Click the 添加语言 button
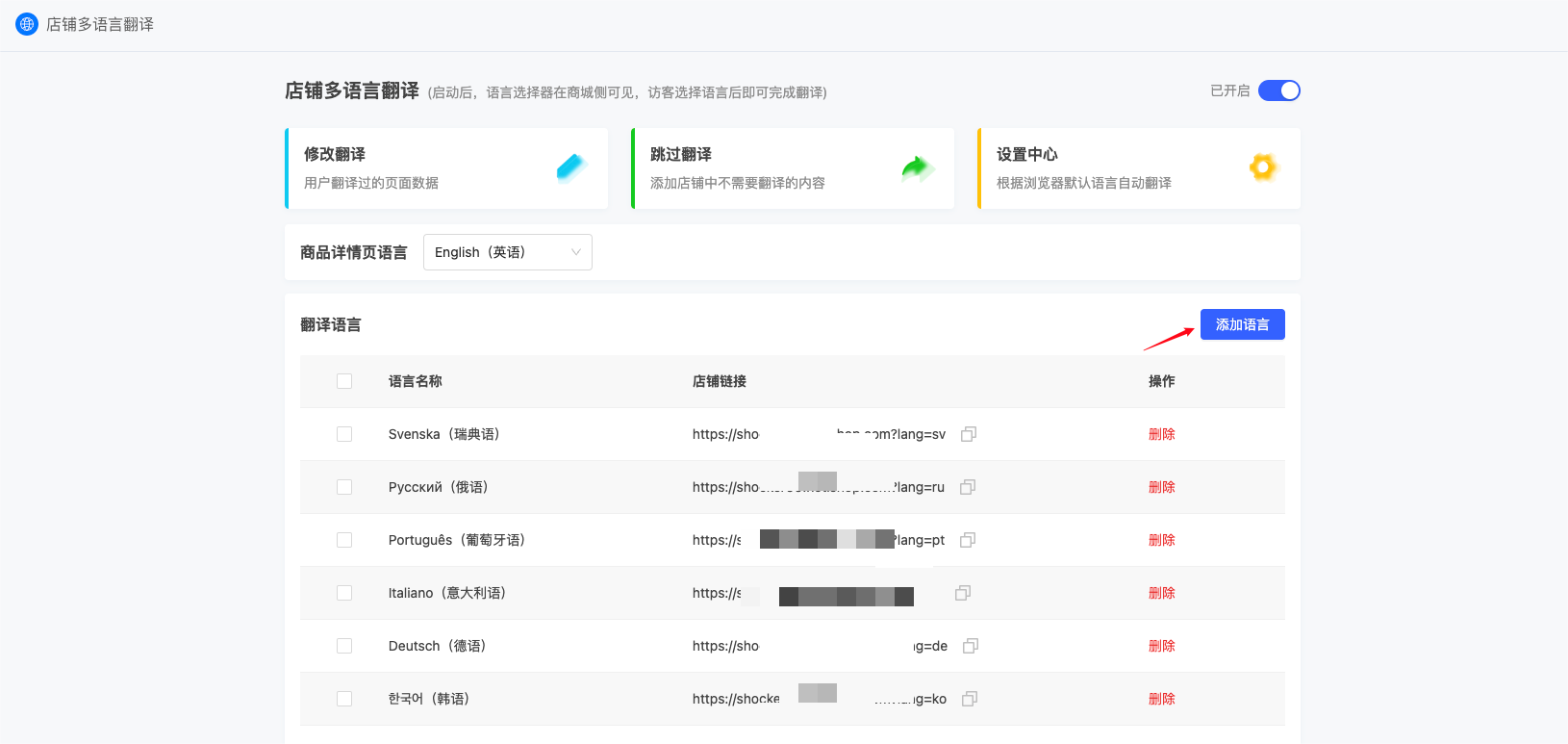The width and height of the screenshot is (1568, 744). coord(1242,324)
